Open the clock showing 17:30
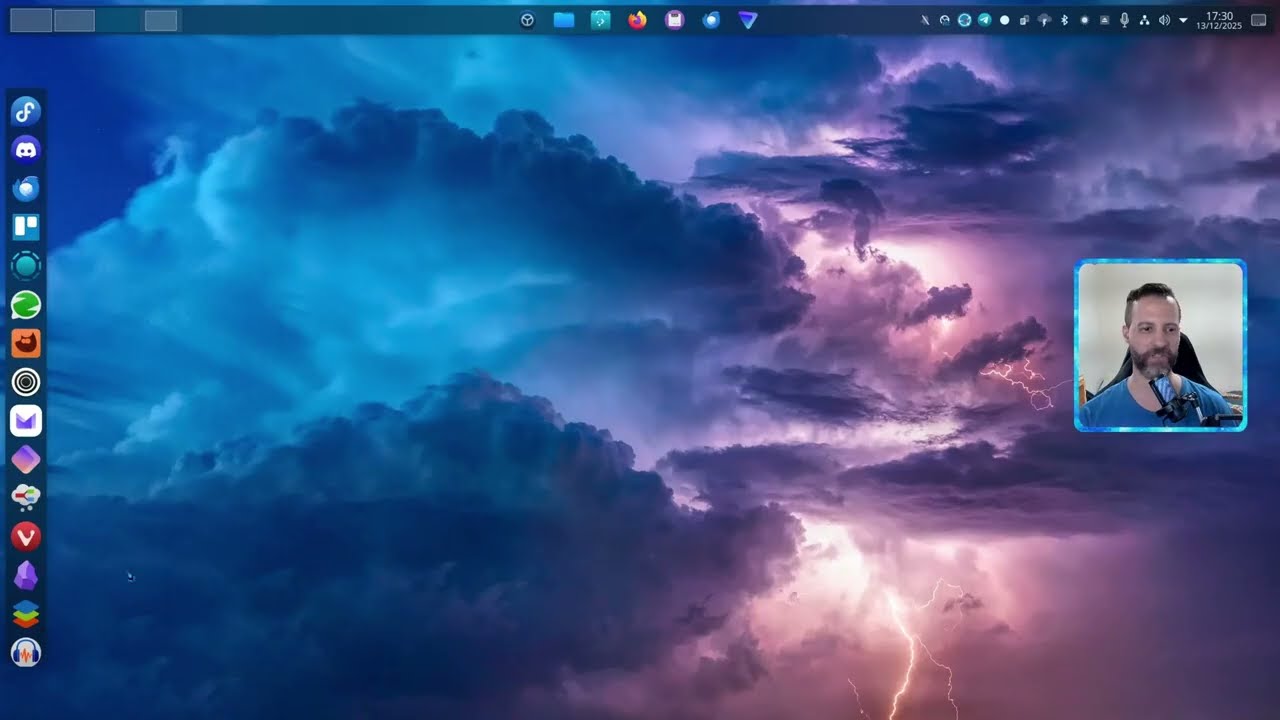 pos(1219,20)
